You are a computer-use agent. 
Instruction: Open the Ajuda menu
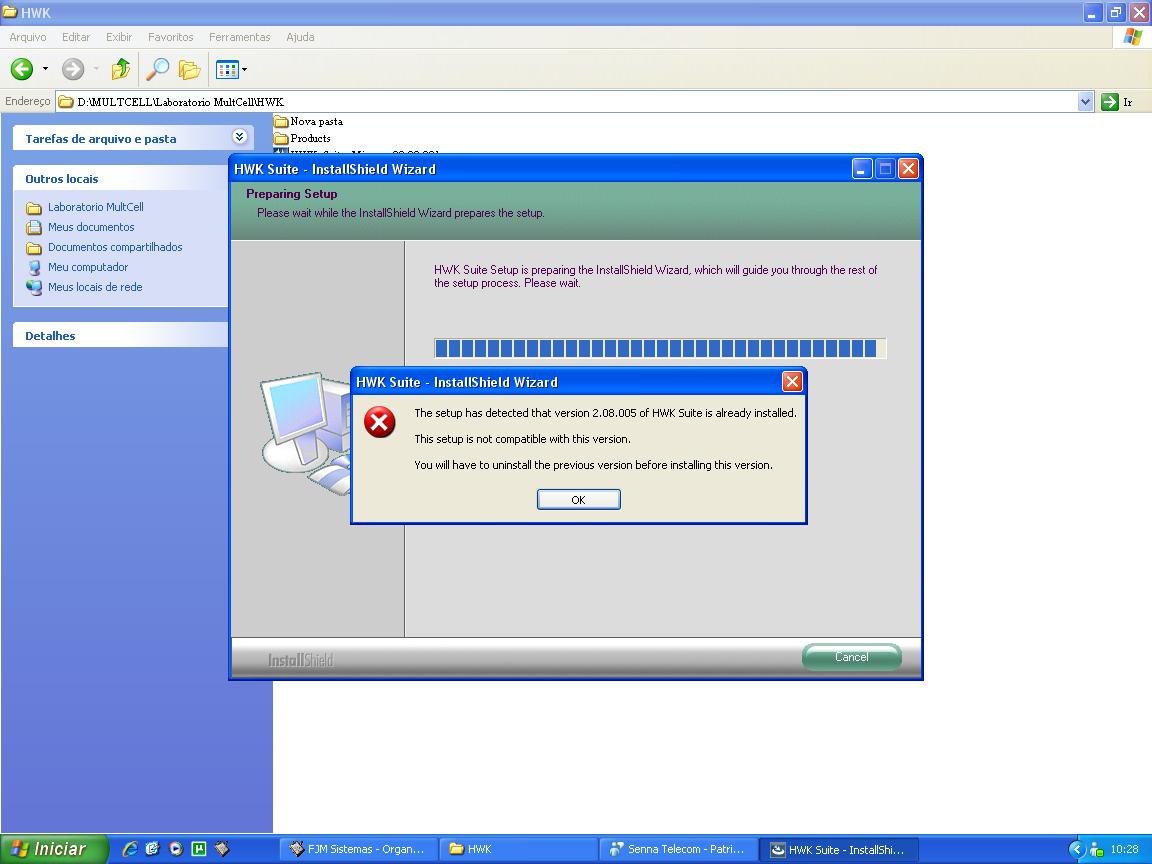click(x=300, y=37)
